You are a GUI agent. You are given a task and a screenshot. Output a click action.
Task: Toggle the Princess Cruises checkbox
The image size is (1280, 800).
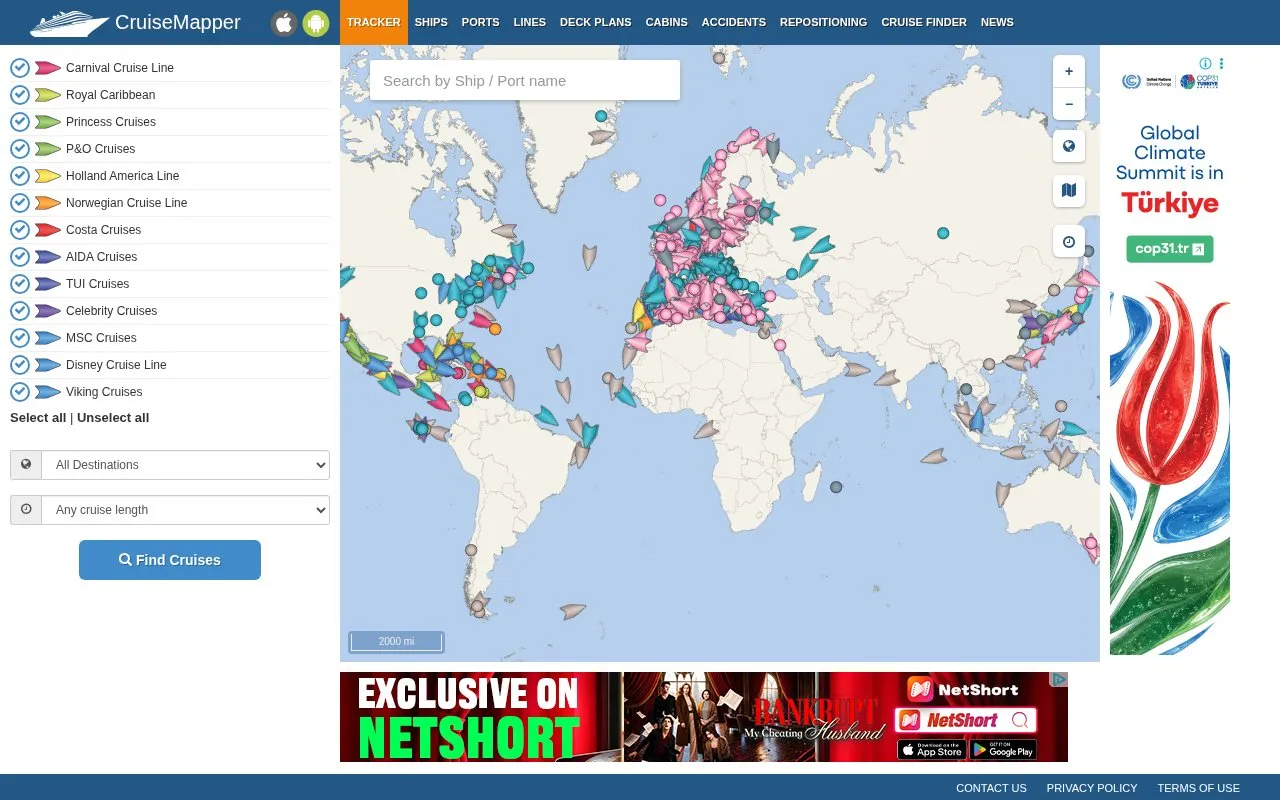click(20, 122)
